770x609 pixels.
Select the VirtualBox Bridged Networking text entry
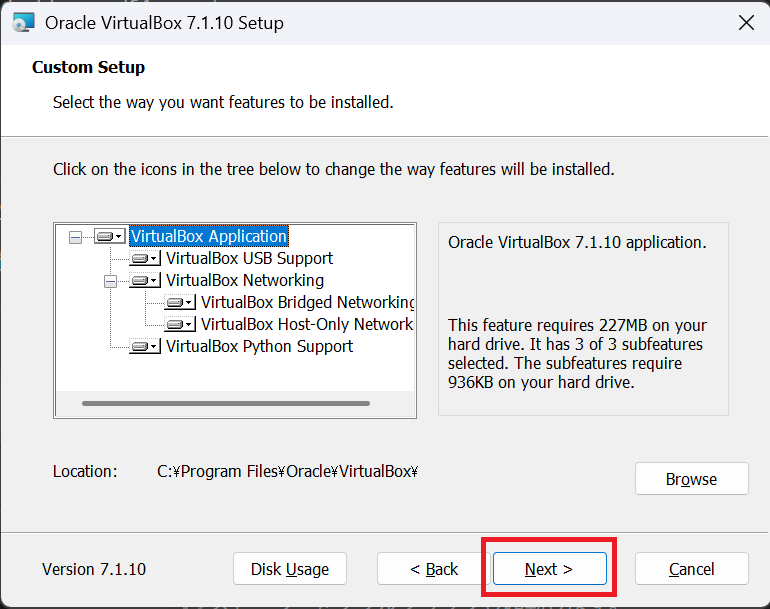coord(307,303)
